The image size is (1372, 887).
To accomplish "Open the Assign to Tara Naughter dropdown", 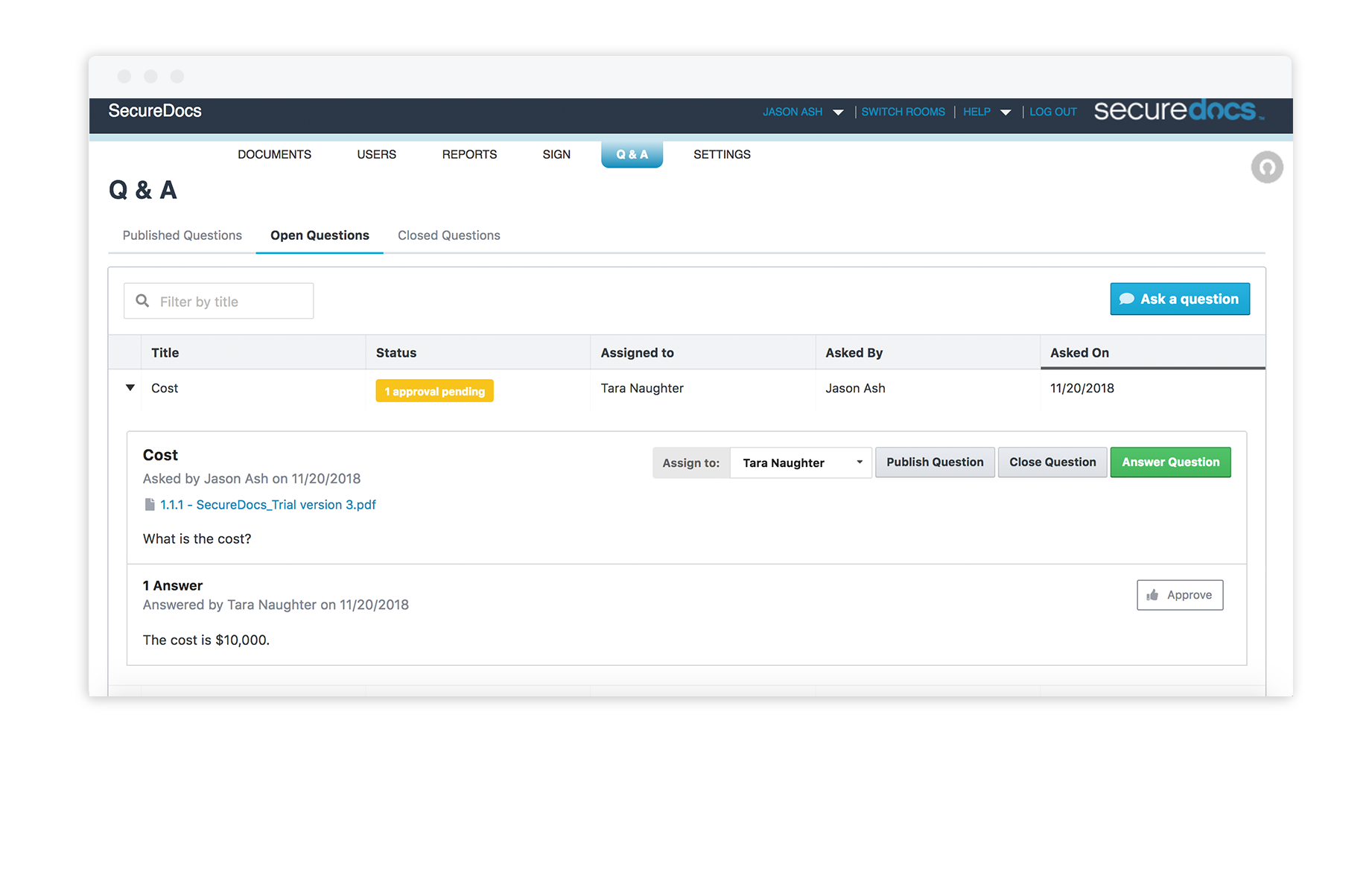I will pos(801,462).
